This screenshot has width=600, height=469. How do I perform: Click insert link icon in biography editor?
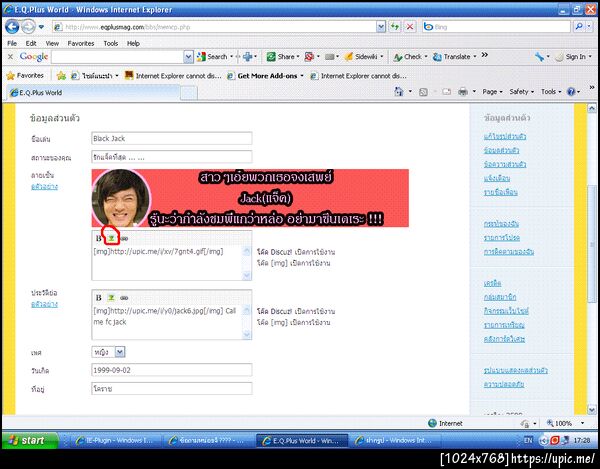pos(124,298)
